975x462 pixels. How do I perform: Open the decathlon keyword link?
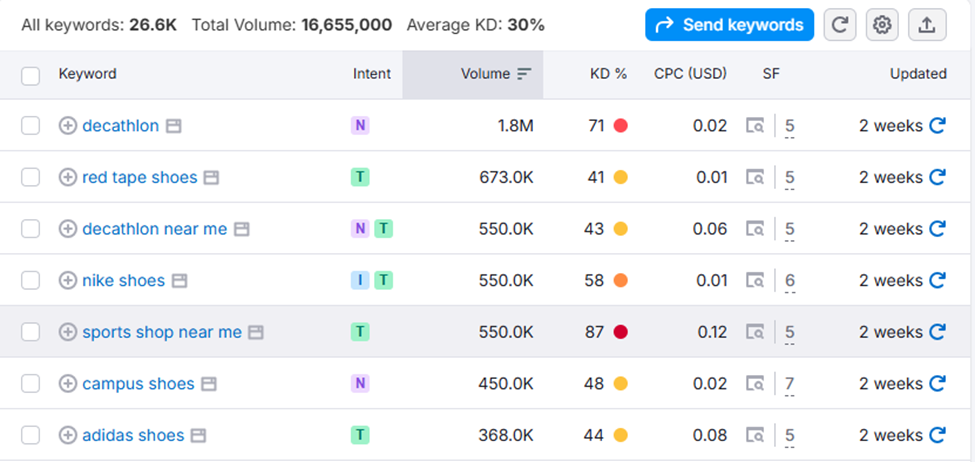coord(121,126)
